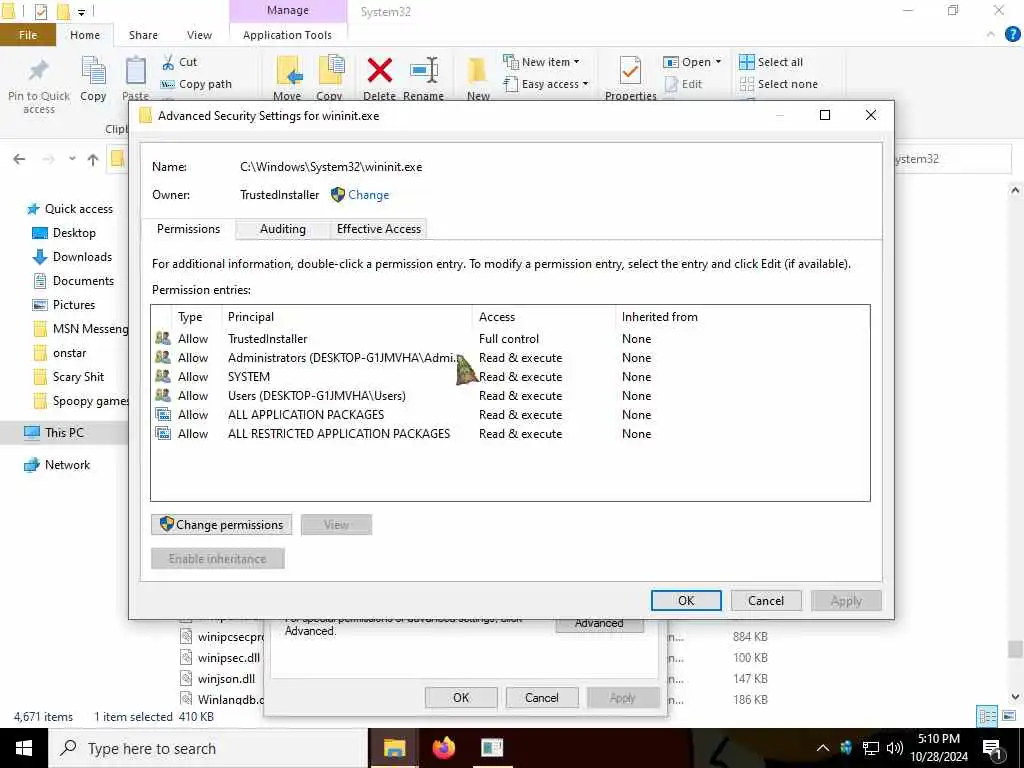Click the Properties checkmark icon
The image size is (1024, 768).
(630, 71)
